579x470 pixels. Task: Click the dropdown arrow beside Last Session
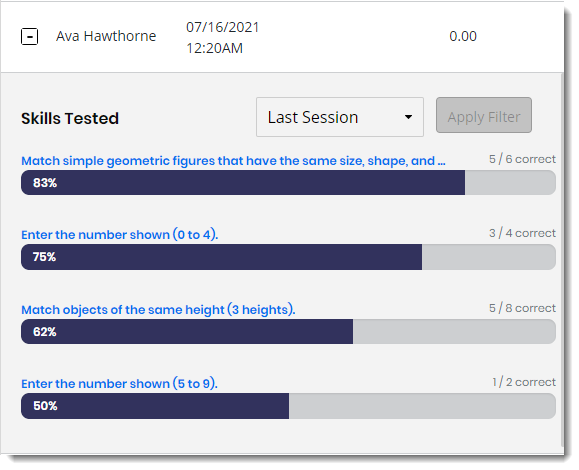[408, 117]
